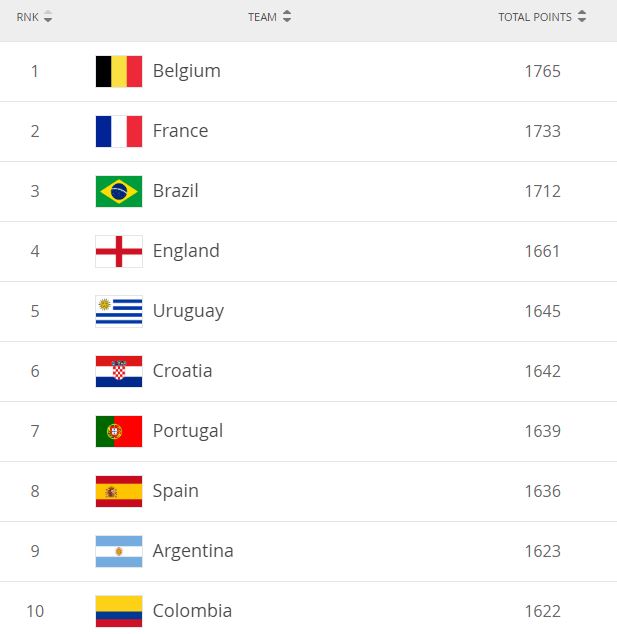Open the Belgium team link

pyautogui.click(x=186, y=71)
